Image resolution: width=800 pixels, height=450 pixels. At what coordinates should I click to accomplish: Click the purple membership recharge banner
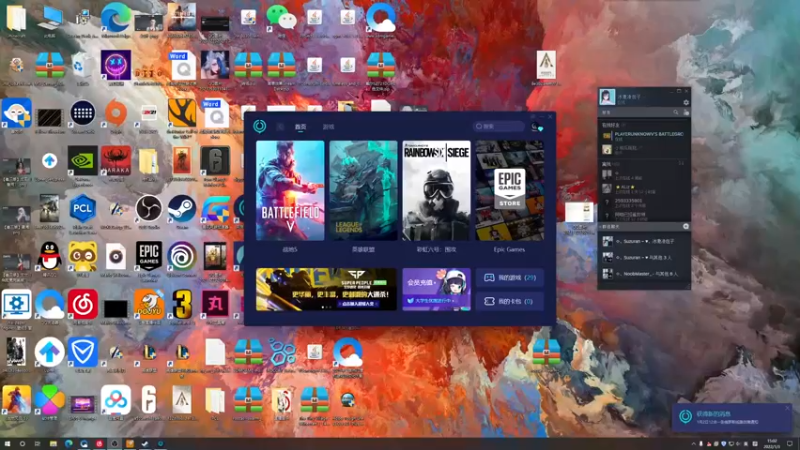coord(436,289)
